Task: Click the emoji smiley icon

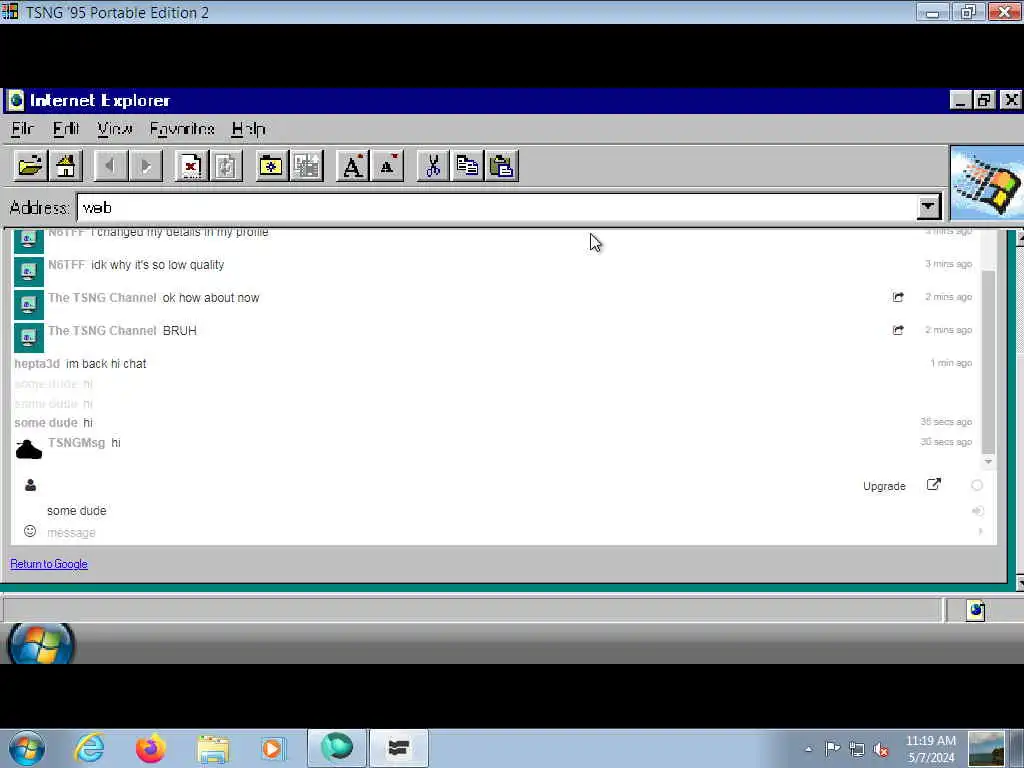Action: click(30, 531)
